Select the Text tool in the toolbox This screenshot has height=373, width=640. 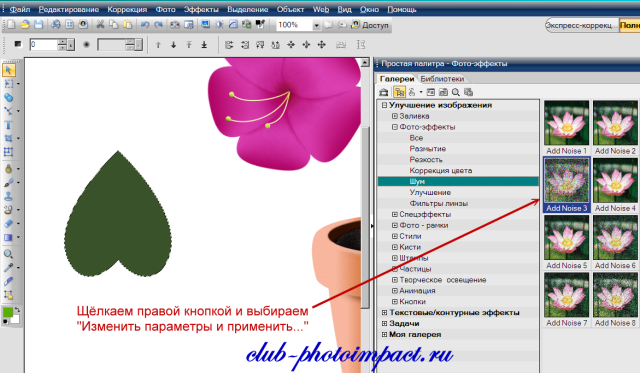click(x=8, y=124)
